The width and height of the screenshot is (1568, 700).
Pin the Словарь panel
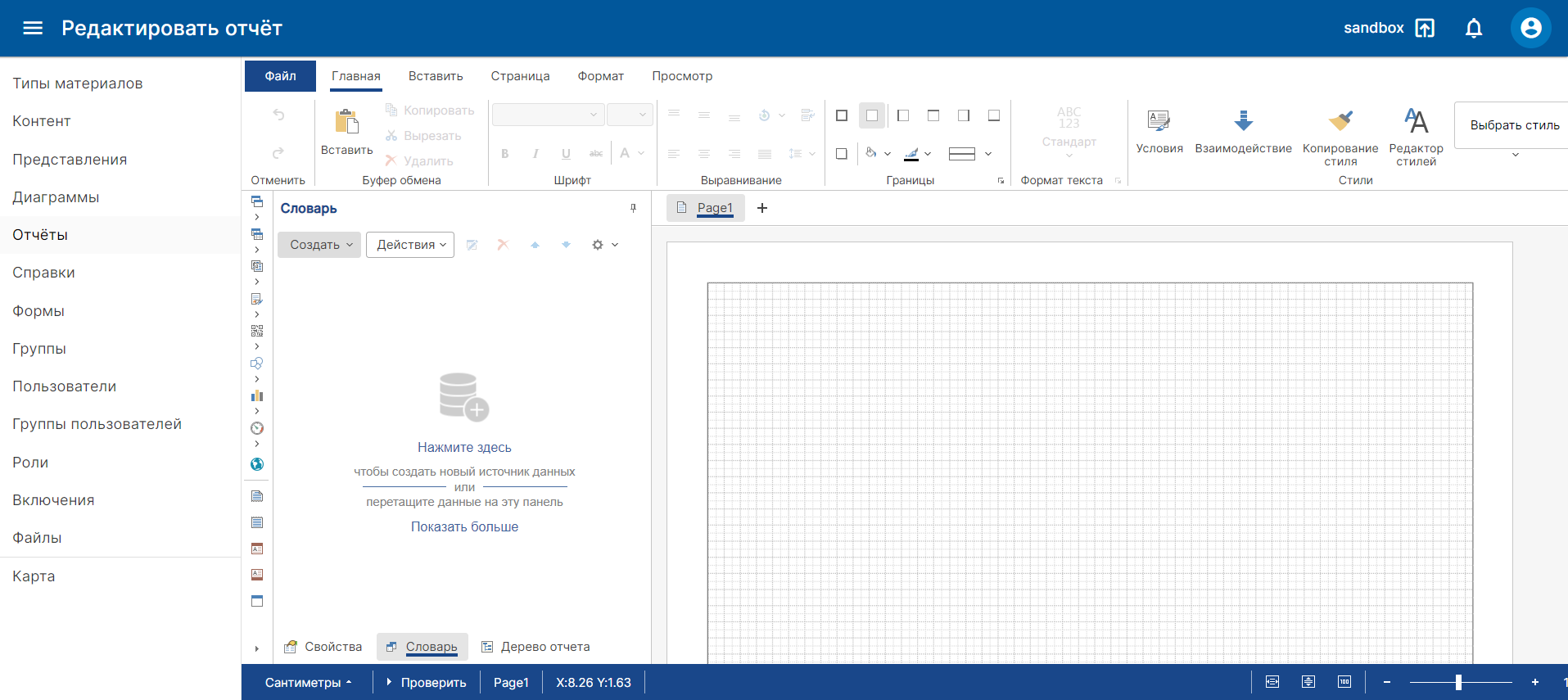point(633,208)
